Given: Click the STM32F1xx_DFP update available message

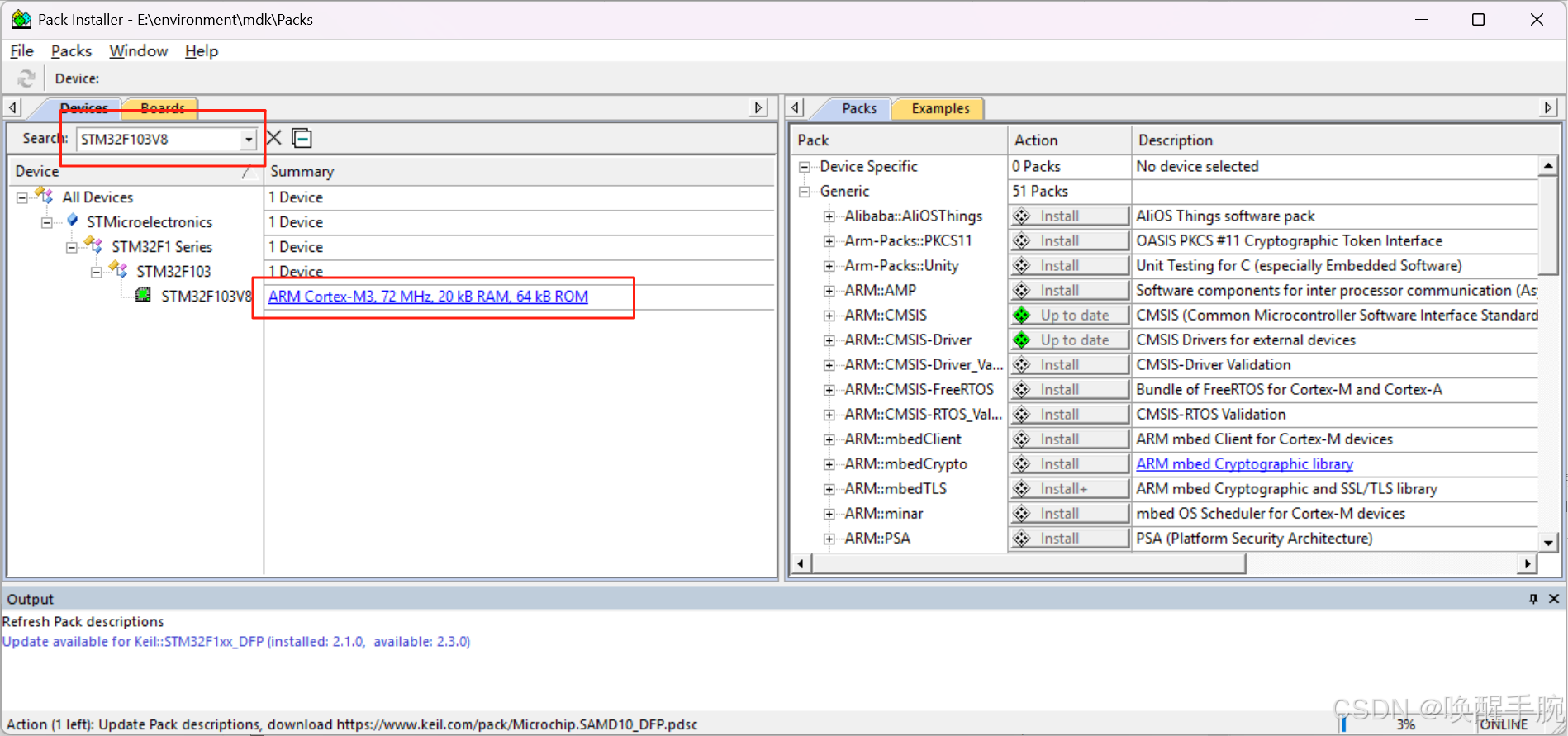Looking at the screenshot, I should coord(236,642).
